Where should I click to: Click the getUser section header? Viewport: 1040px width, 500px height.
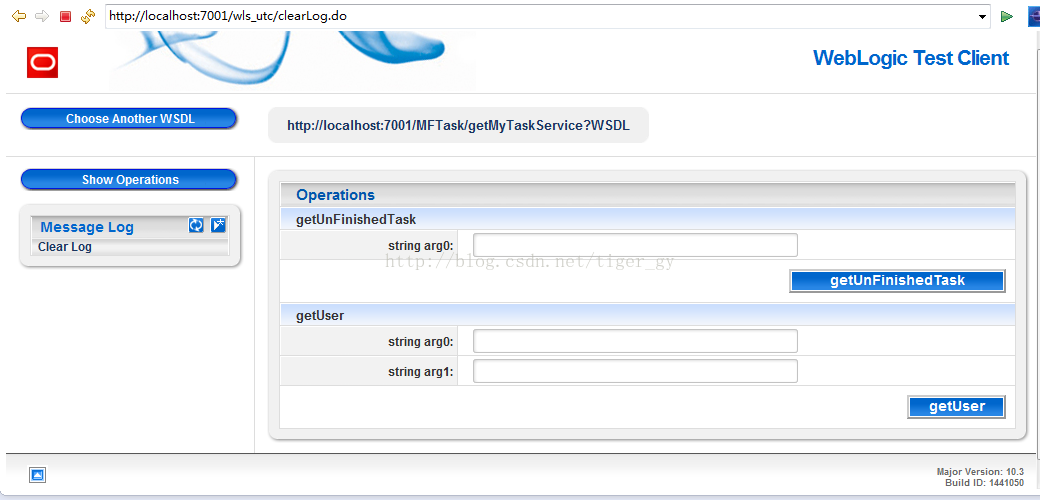tap(647, 316)
